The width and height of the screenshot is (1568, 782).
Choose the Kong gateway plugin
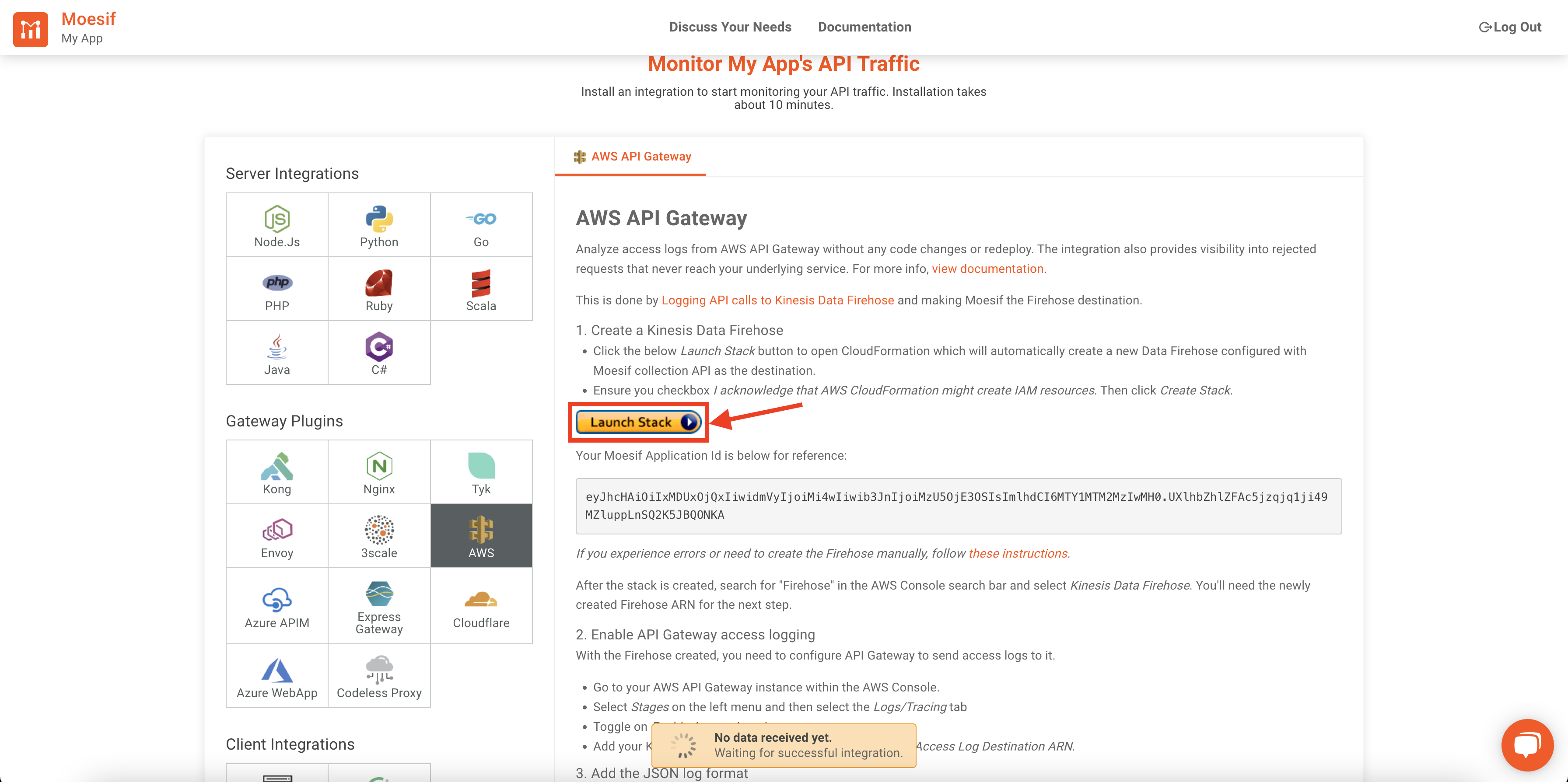coord(276,471)
